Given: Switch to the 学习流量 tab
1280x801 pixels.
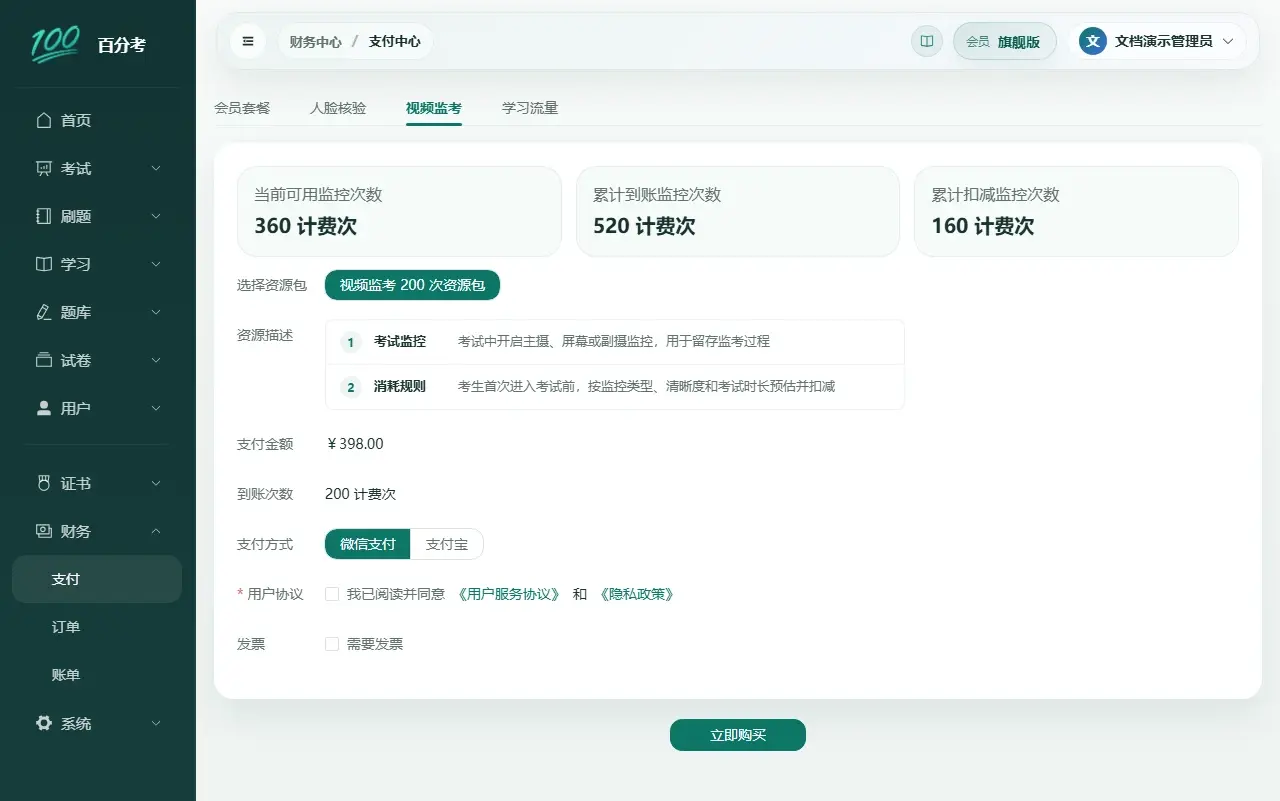Looking at the screenshot, I should point(530,108).
